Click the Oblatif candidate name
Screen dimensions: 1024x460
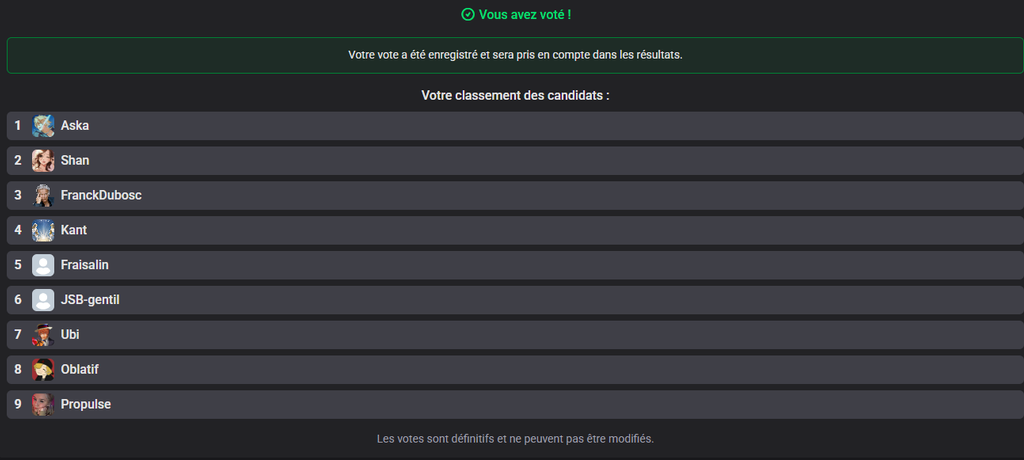click(80, 370)
